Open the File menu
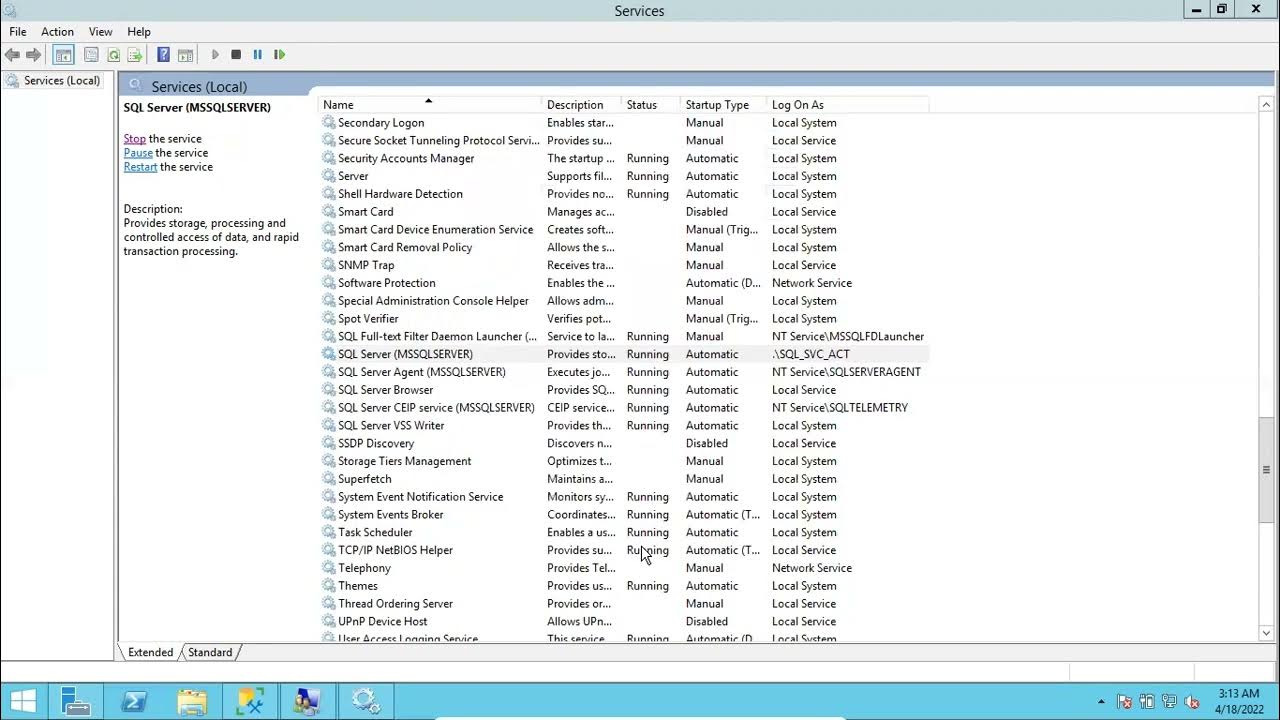 pyautogui.click(x=18, y=32)
